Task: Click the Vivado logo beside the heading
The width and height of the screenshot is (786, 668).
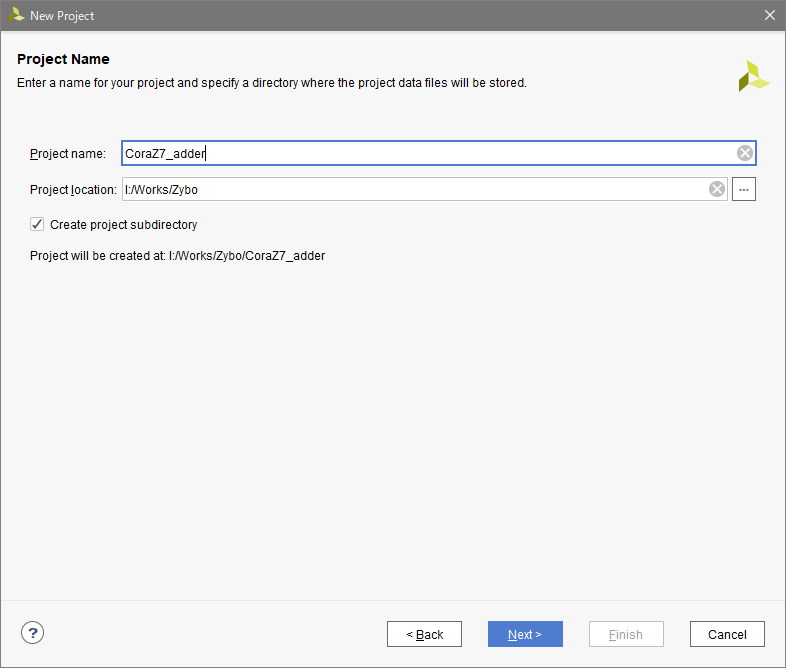Action: click(753, 76)
